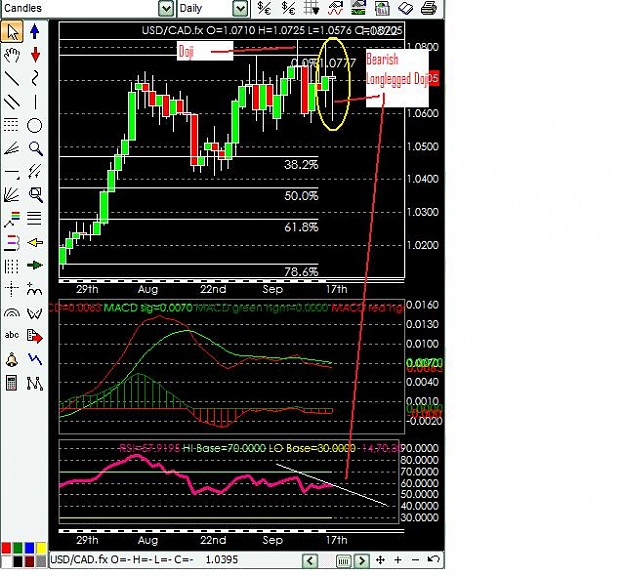This screenshot has width=625, height=576.
Task: Click the plus zoom in button
Action: [x=398, y=560]
